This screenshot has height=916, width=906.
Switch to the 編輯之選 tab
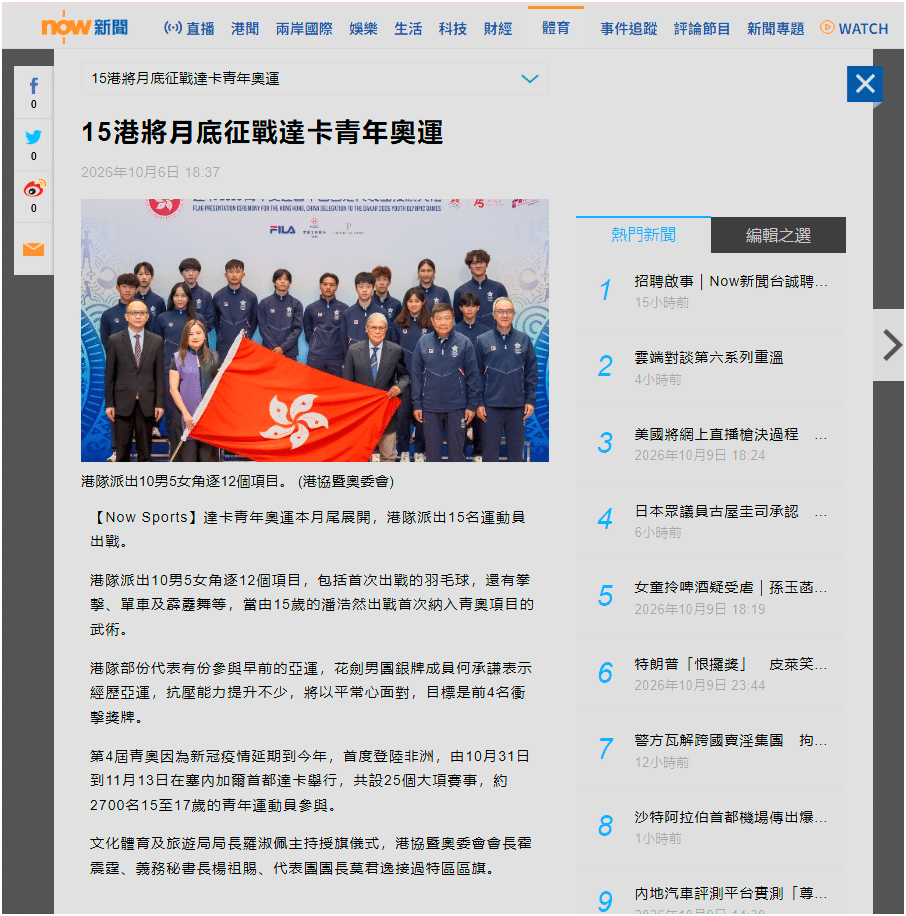[x=778, y=235]
